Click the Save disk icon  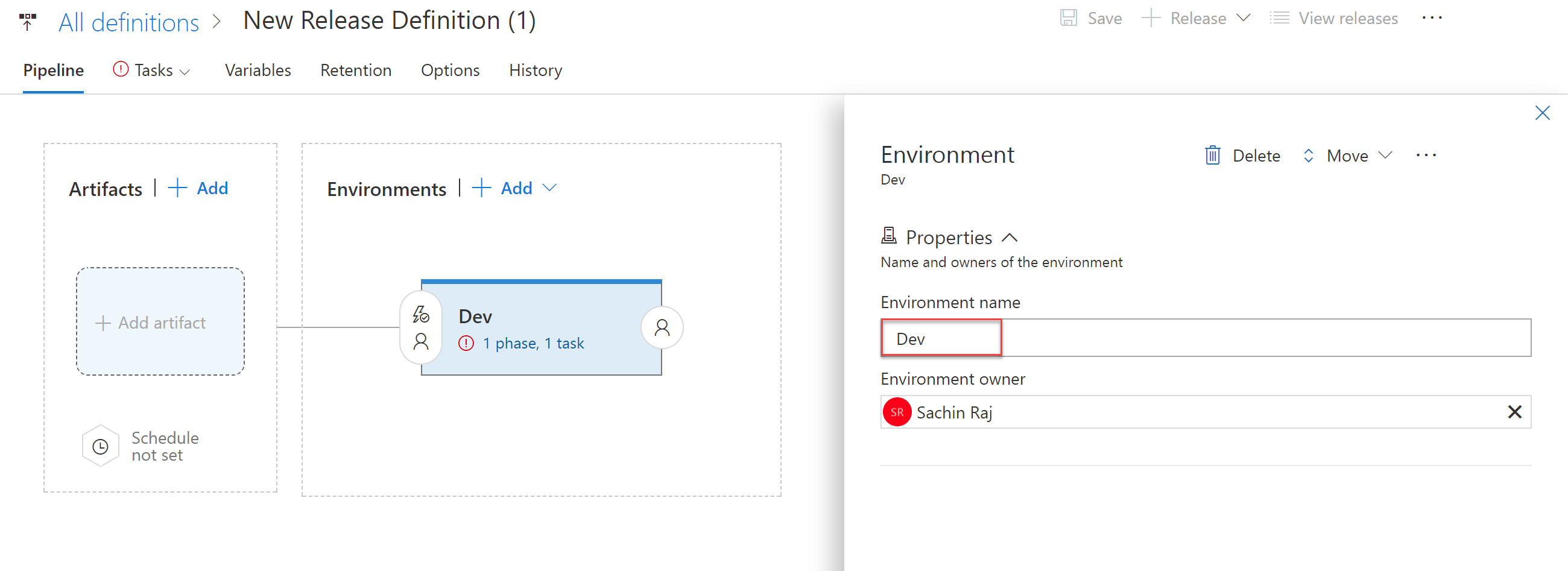tap(1068, 18)
